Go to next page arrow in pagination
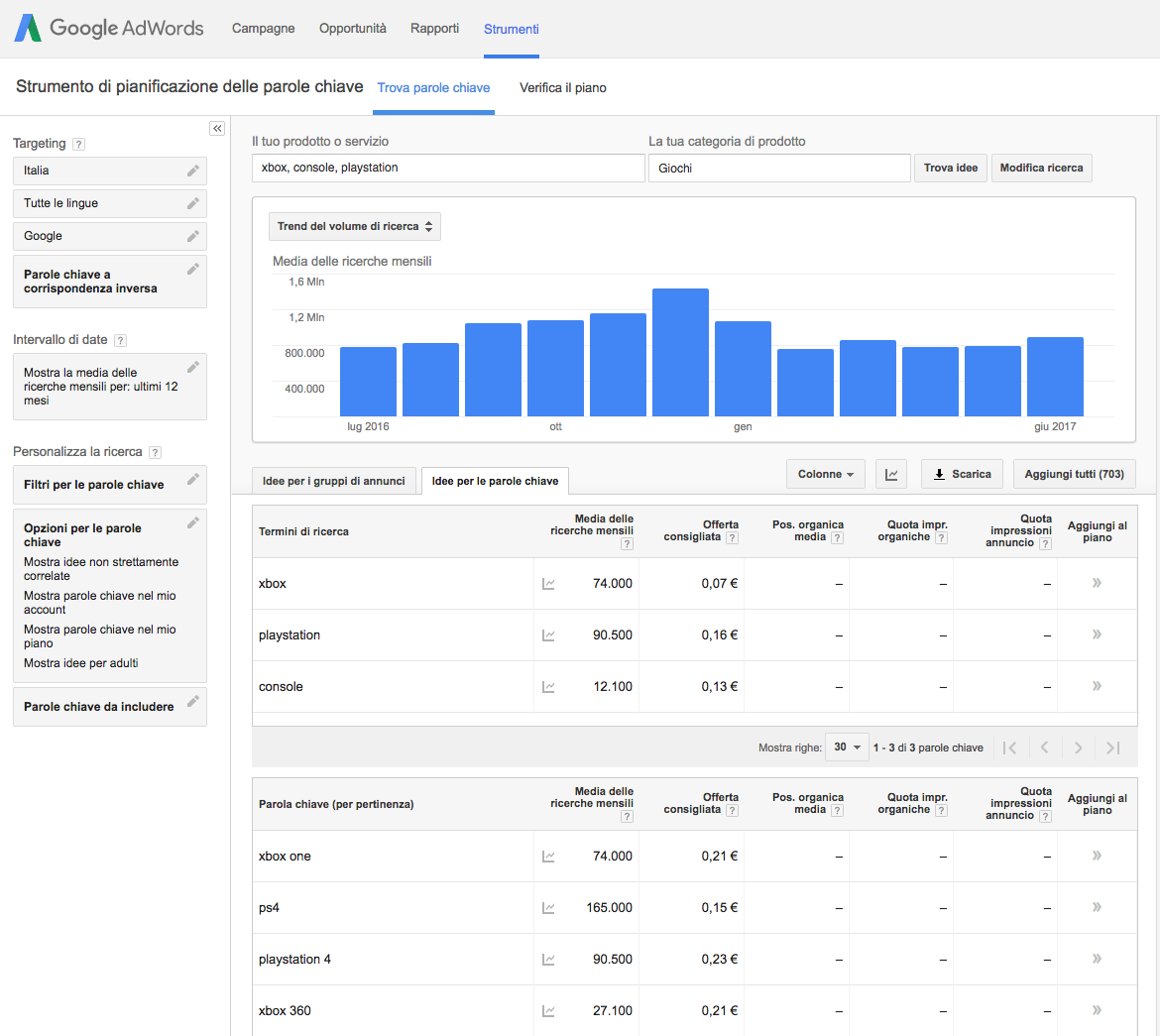 coord(1078,748)
